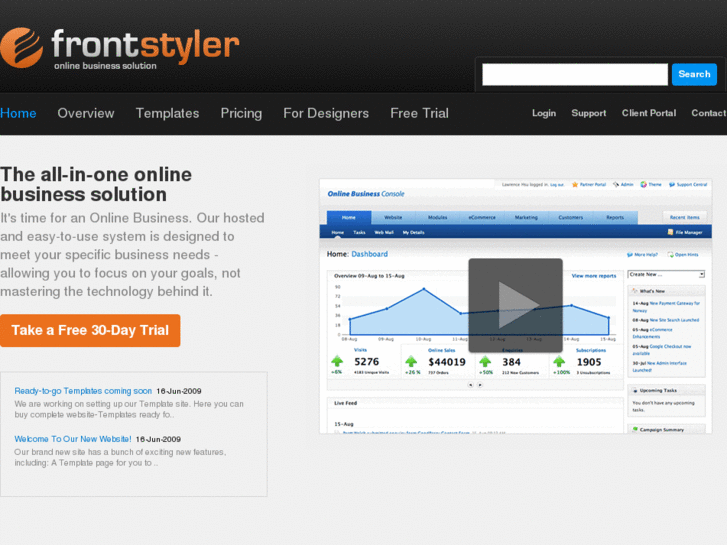This screenshot has width=727, height=545.
Task: Click Take a Free 30-Day Trial button
Action: point(90,330)
